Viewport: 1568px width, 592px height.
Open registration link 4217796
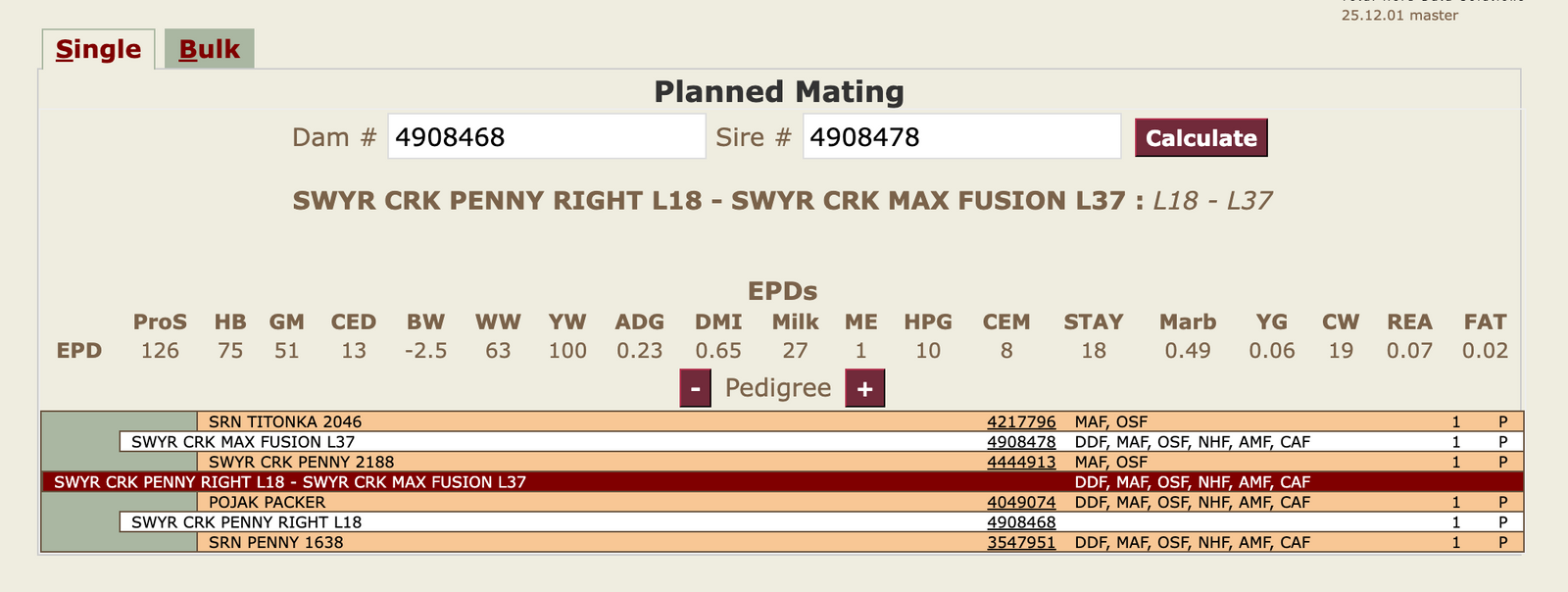(x=1021, y=422)
